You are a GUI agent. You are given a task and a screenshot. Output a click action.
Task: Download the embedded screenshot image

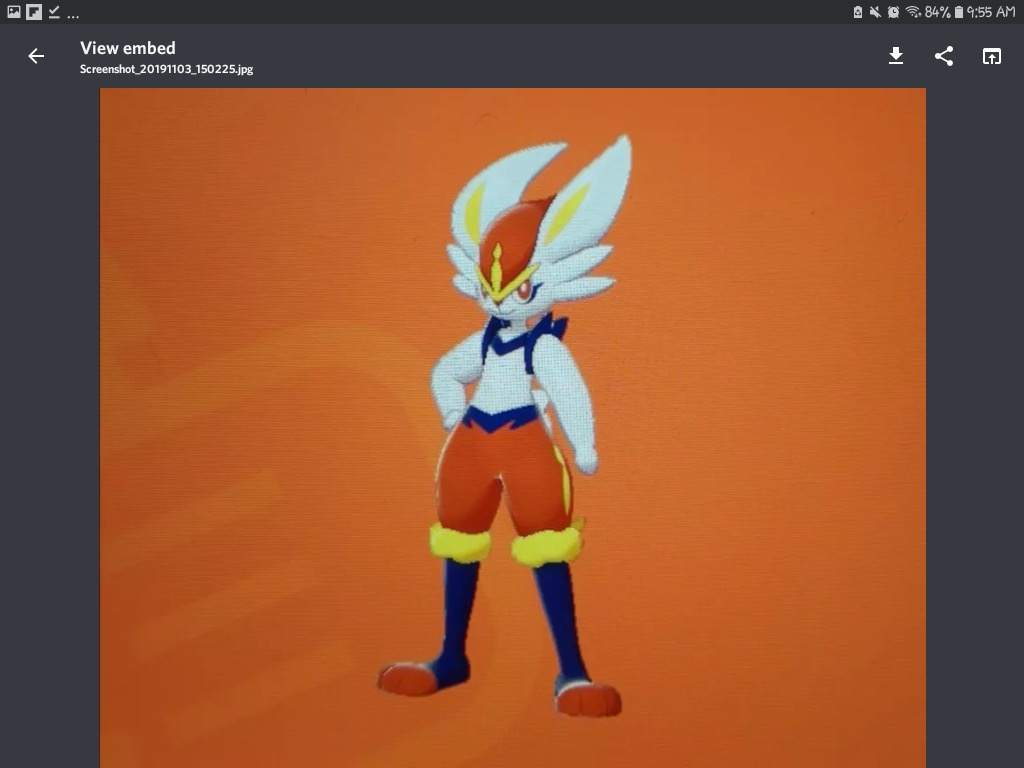(896, 56)
